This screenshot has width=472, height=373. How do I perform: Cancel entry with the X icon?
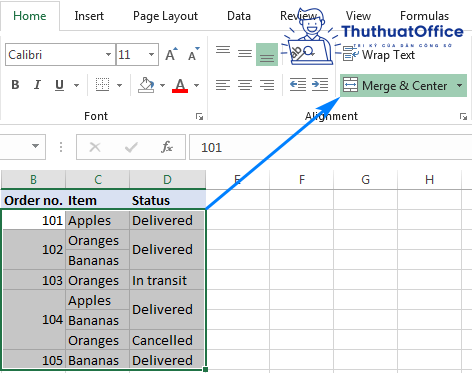click(x=95, y=147)
